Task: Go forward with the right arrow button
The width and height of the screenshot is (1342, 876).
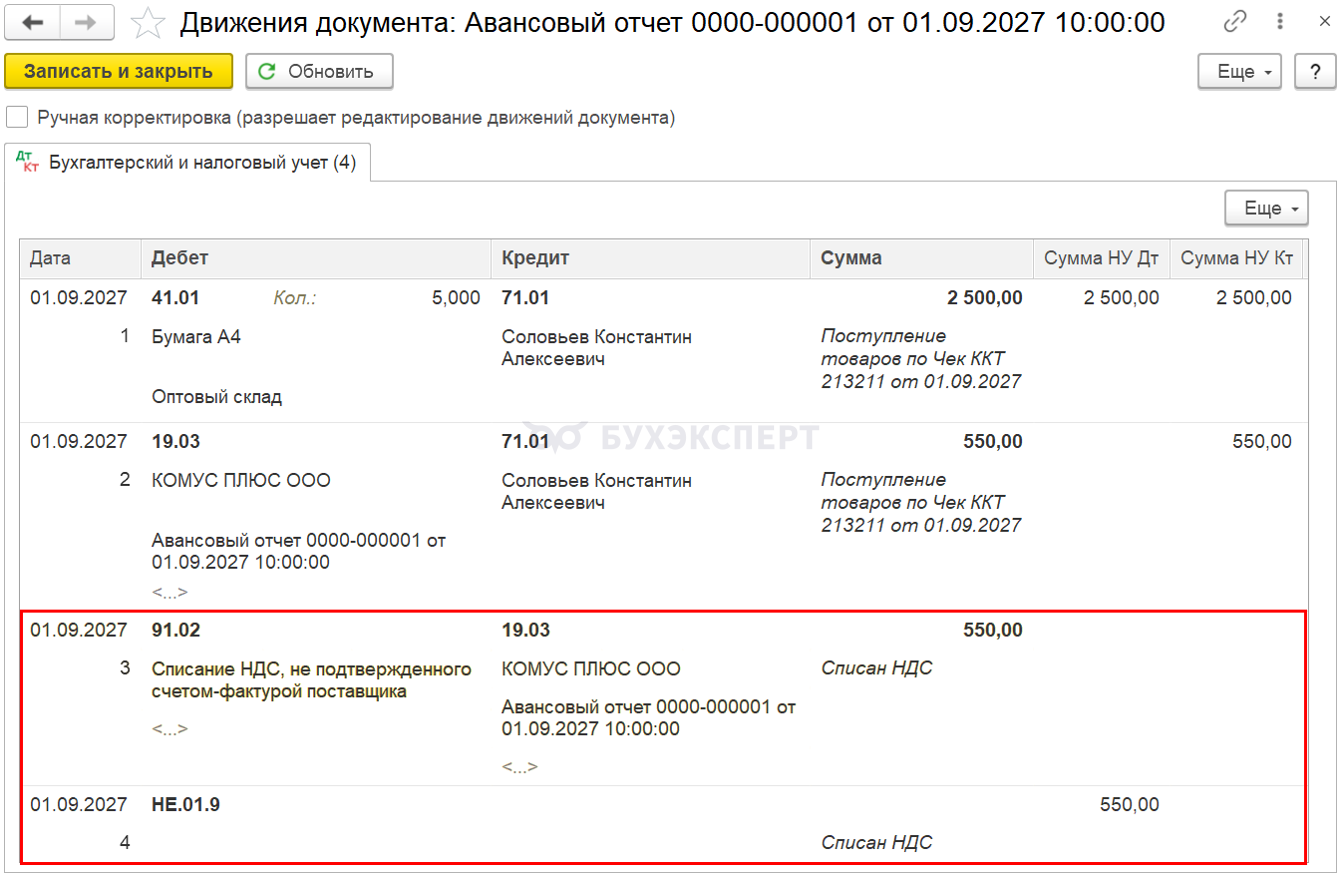Action: click(x=87, y=22)
